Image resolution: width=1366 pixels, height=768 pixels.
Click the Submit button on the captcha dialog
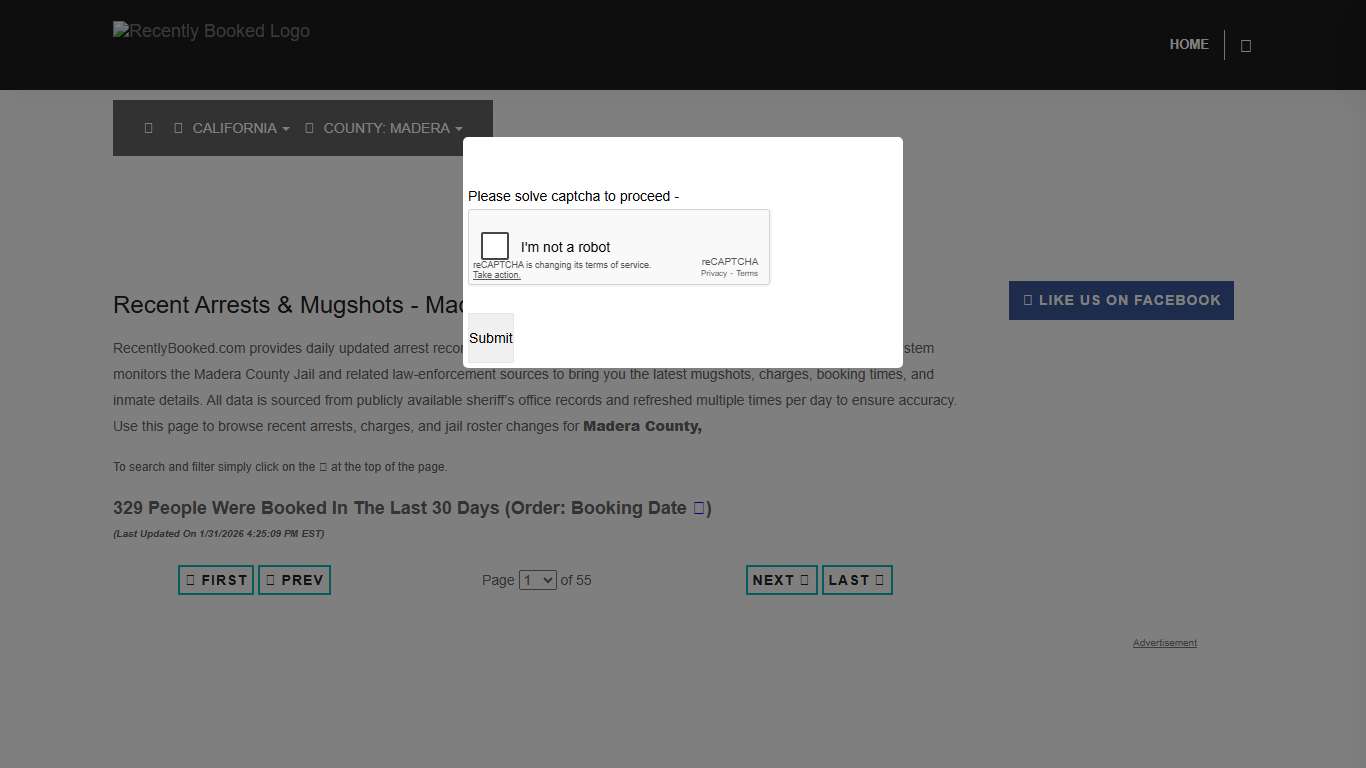pos(490,338)
